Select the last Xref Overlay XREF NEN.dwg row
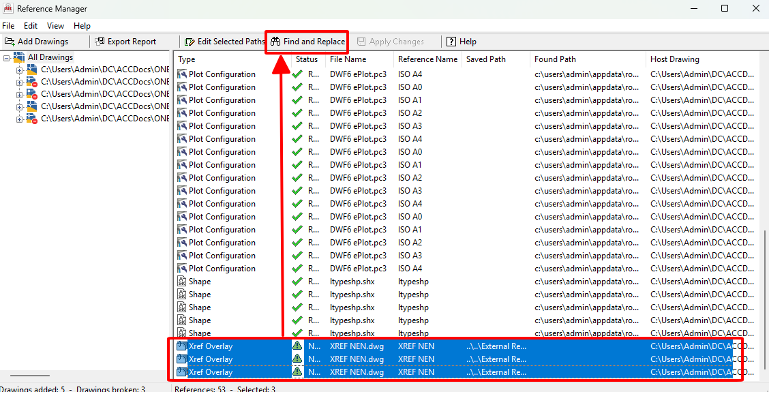 [x=455, y=372]
